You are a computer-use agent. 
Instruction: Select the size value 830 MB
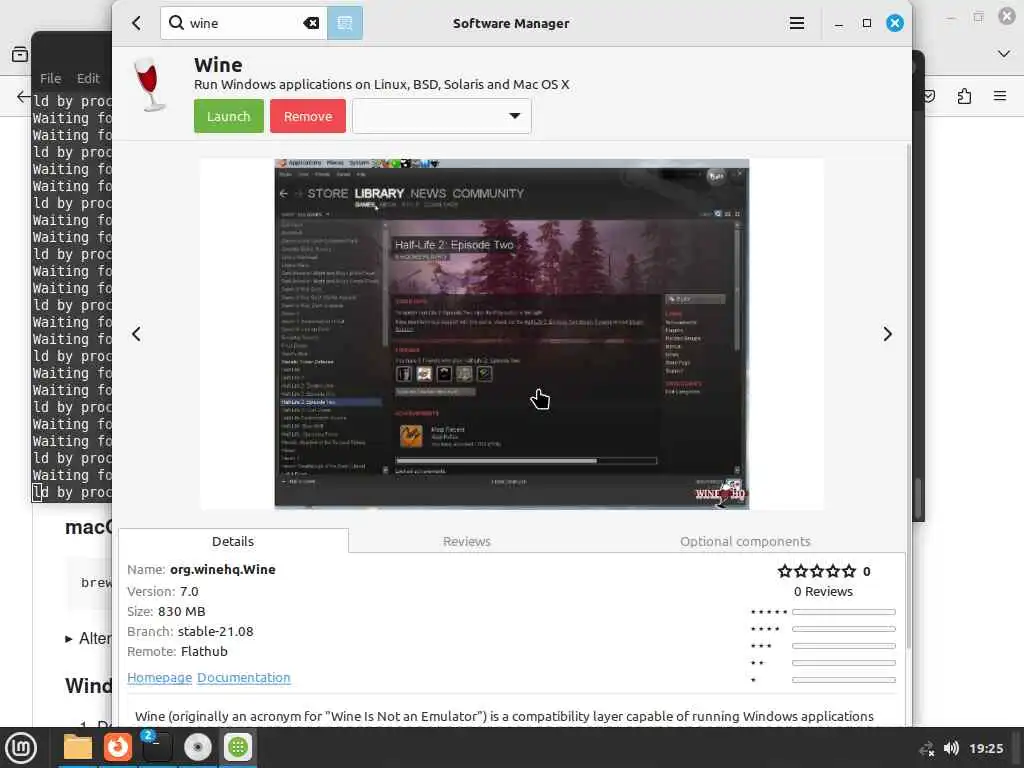[x=182, y=612]
